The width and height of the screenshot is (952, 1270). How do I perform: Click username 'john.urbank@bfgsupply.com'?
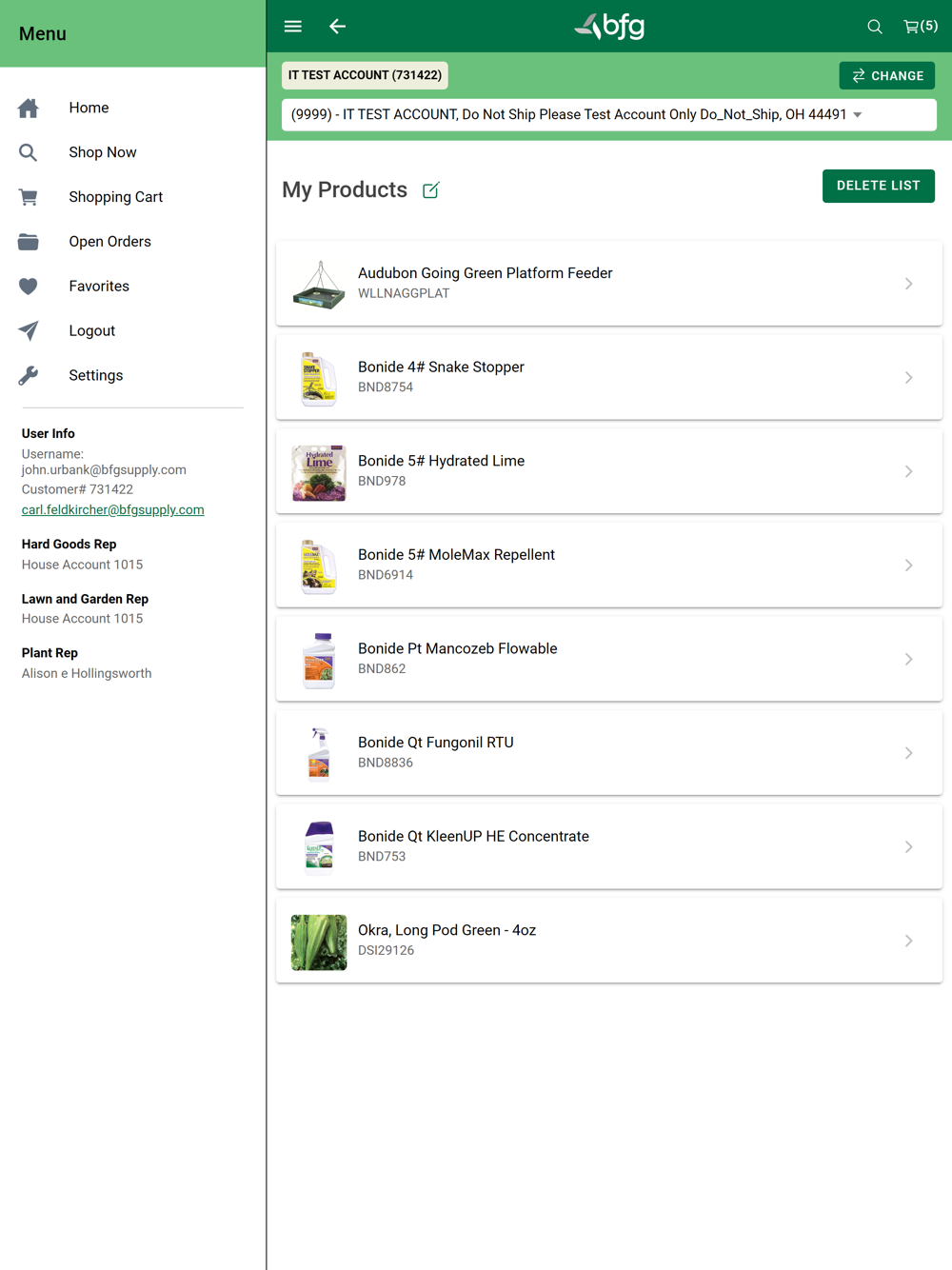(x=104, y=470)
